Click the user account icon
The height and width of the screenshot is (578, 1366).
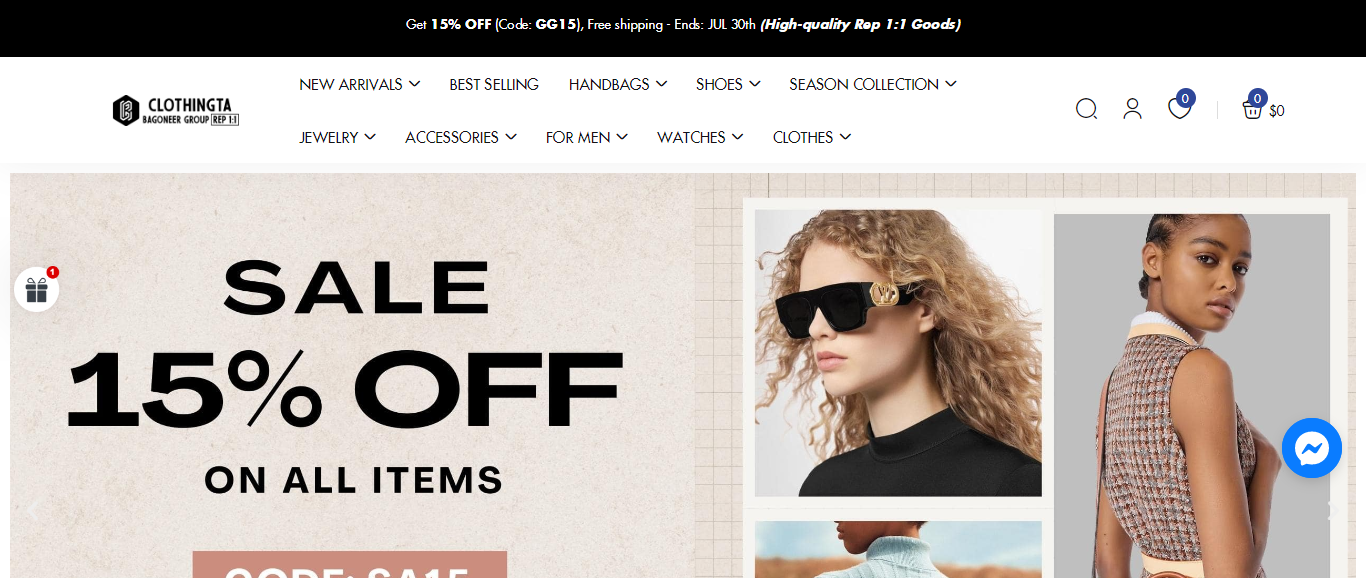pos(1132,109)
